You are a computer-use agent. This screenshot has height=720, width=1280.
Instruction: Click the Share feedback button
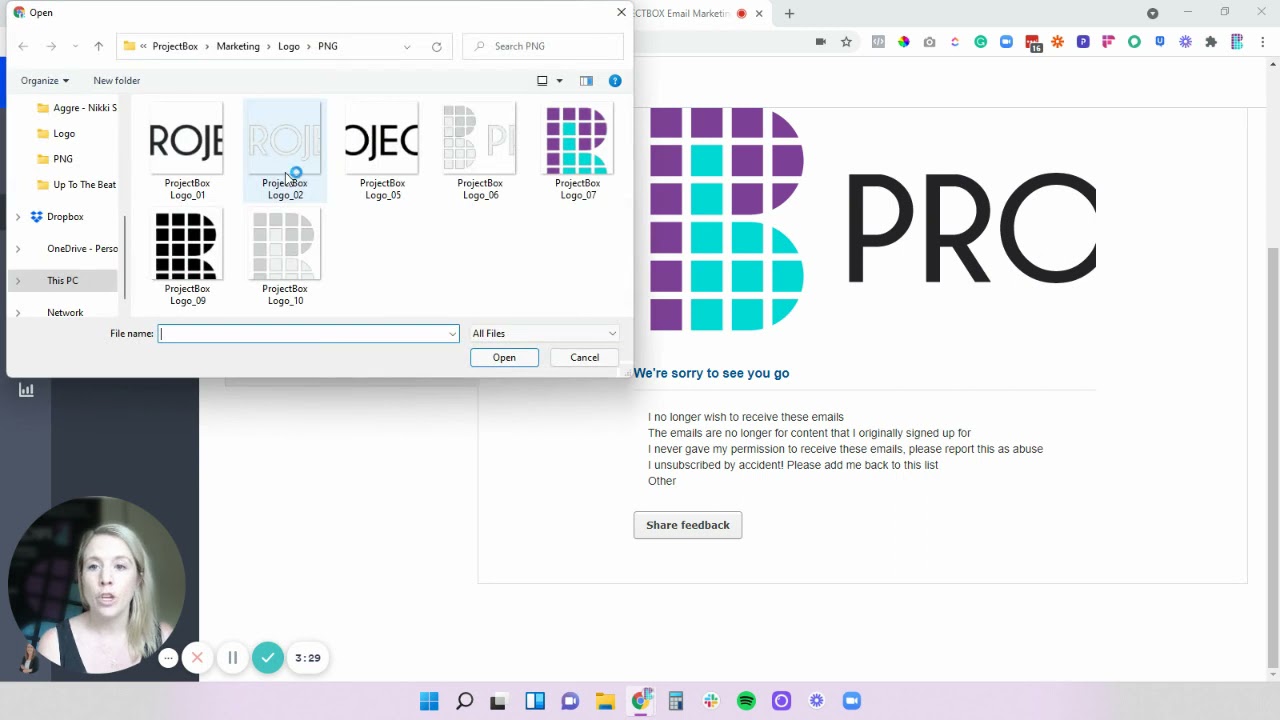[688, 525]
